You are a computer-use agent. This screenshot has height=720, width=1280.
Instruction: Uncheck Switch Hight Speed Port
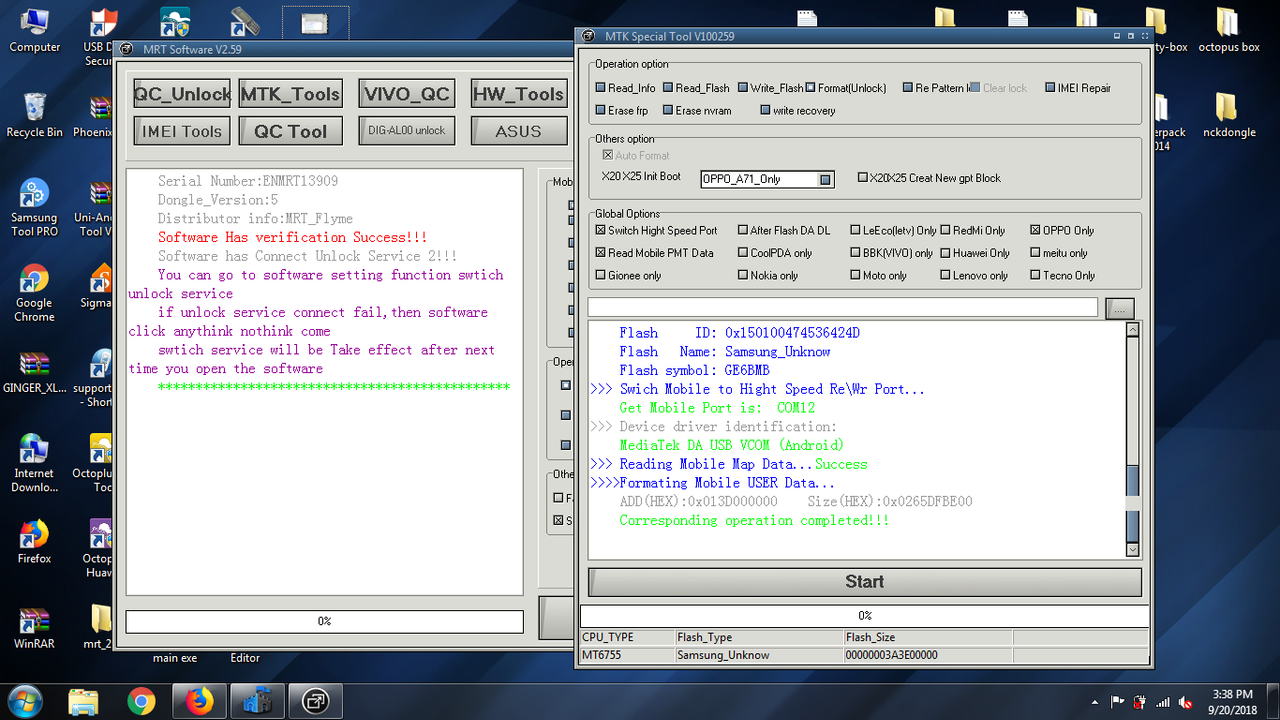pos(600,230)
